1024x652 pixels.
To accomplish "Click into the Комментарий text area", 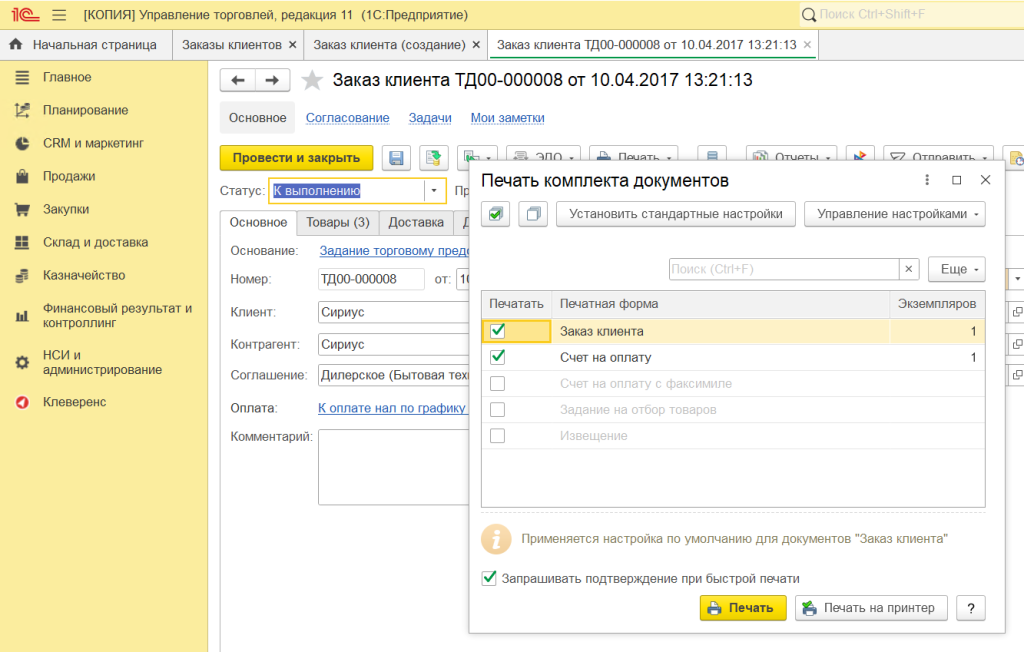I will pos(393,466).
